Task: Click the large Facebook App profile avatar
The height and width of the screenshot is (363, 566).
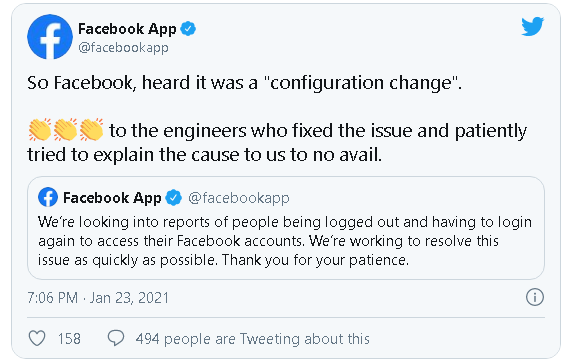Action: [50, 37]
